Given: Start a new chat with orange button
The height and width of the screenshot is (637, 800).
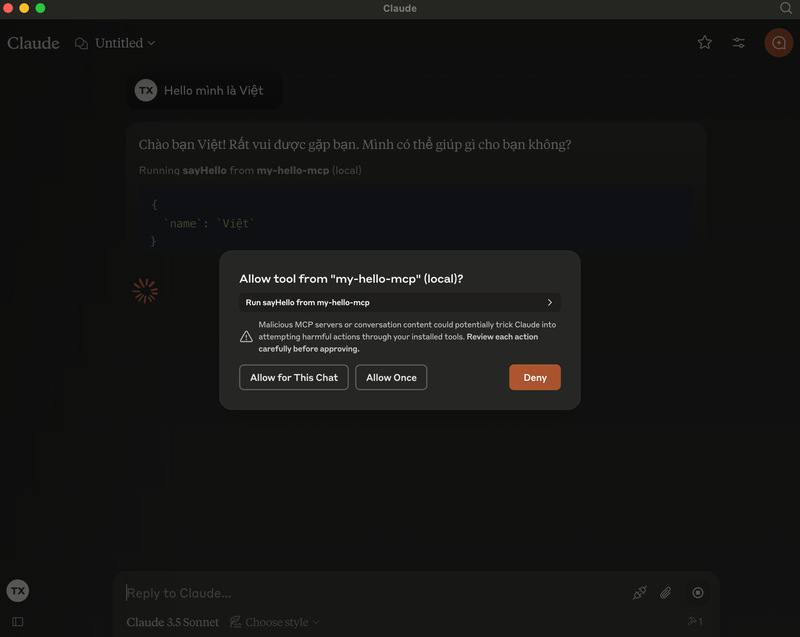Looking at the screenshot, I should point(779,43).
